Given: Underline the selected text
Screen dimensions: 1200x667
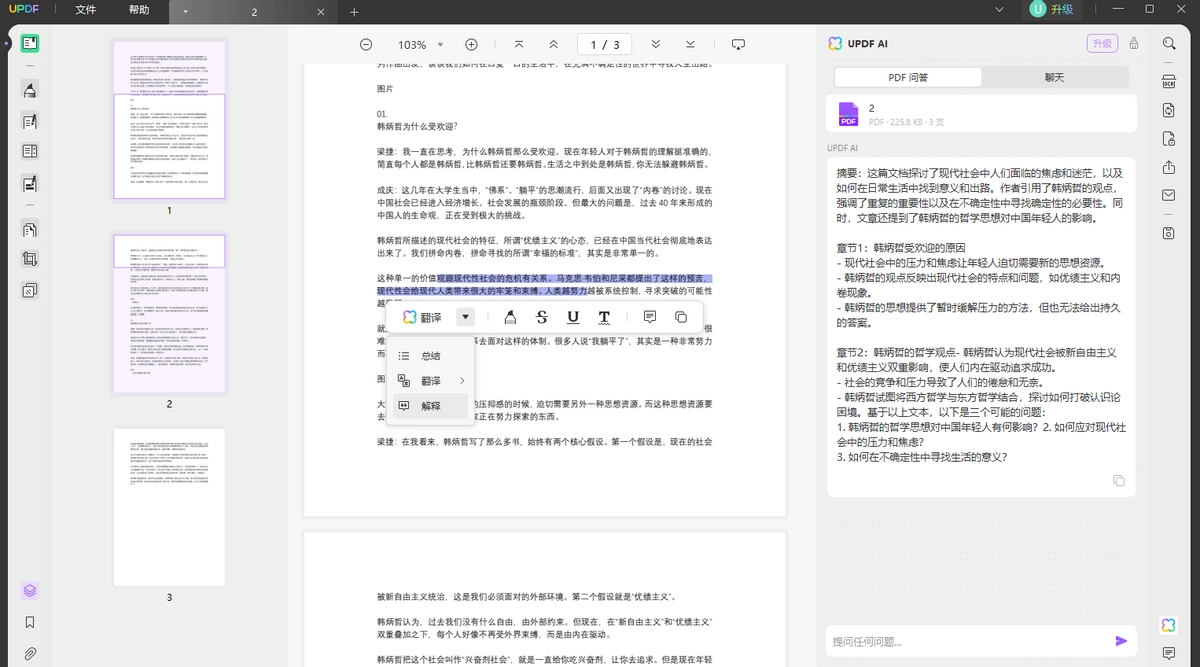Looking at the screenshot, I should (573, 317).
